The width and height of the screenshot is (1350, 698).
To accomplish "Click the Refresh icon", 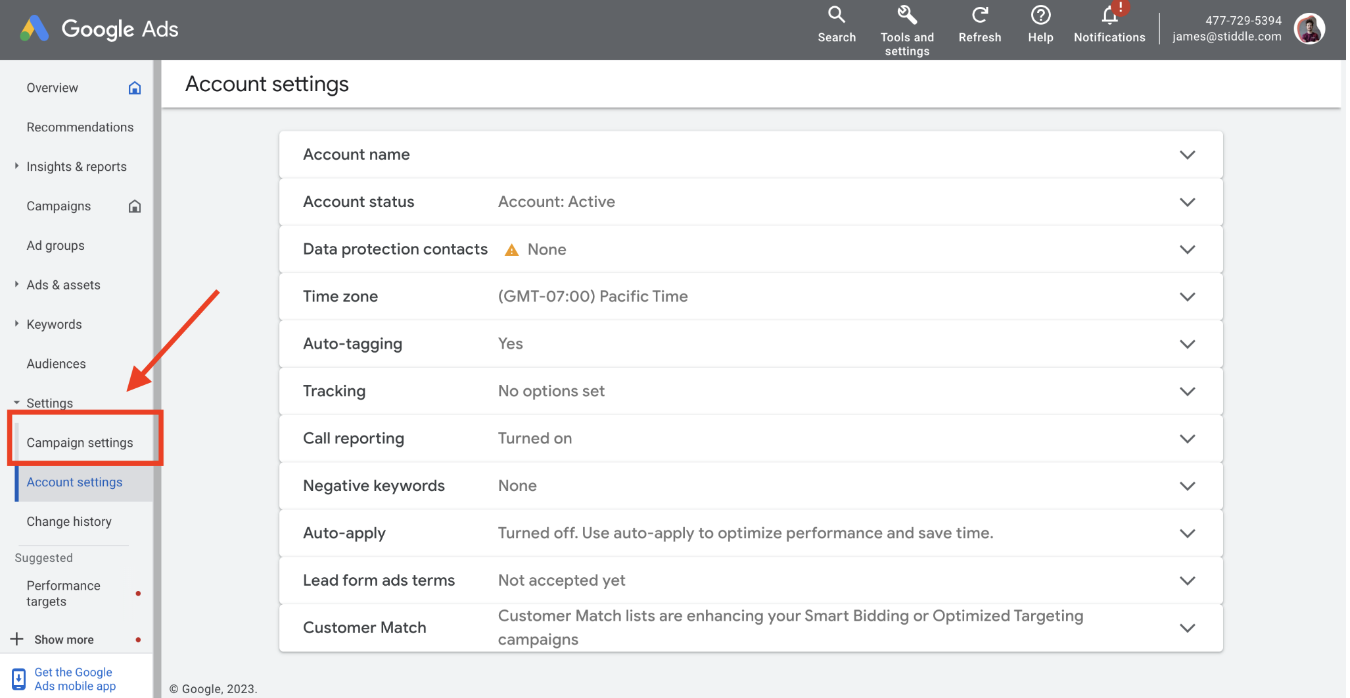I will tap(980, 15).
